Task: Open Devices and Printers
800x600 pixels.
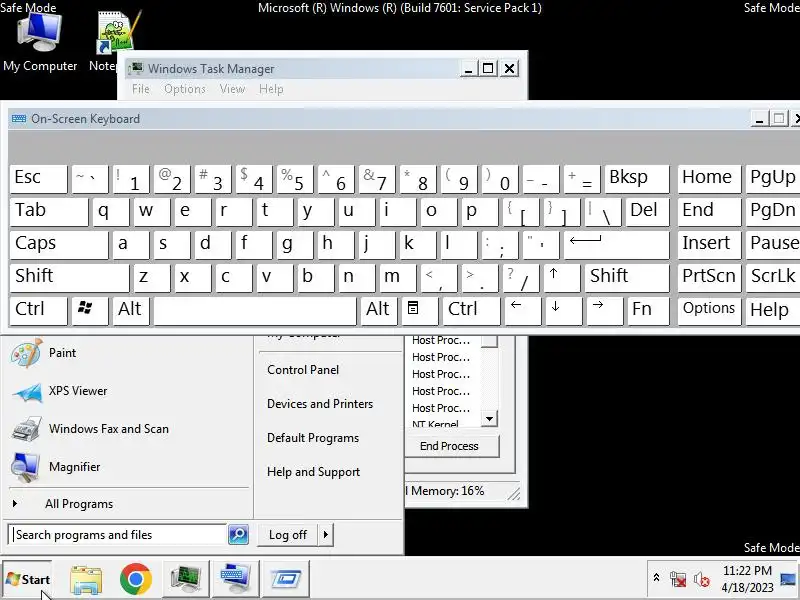Action: click(320, 404)
